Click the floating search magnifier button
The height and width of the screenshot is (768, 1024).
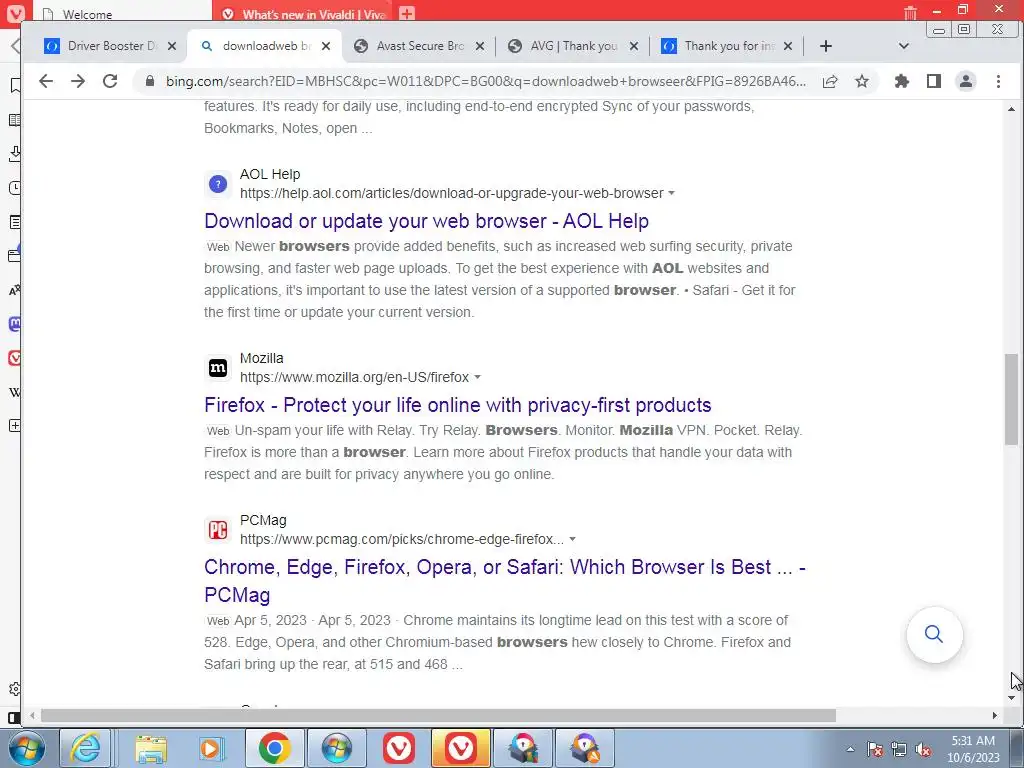pyautogui.click(x=934, y=634)
